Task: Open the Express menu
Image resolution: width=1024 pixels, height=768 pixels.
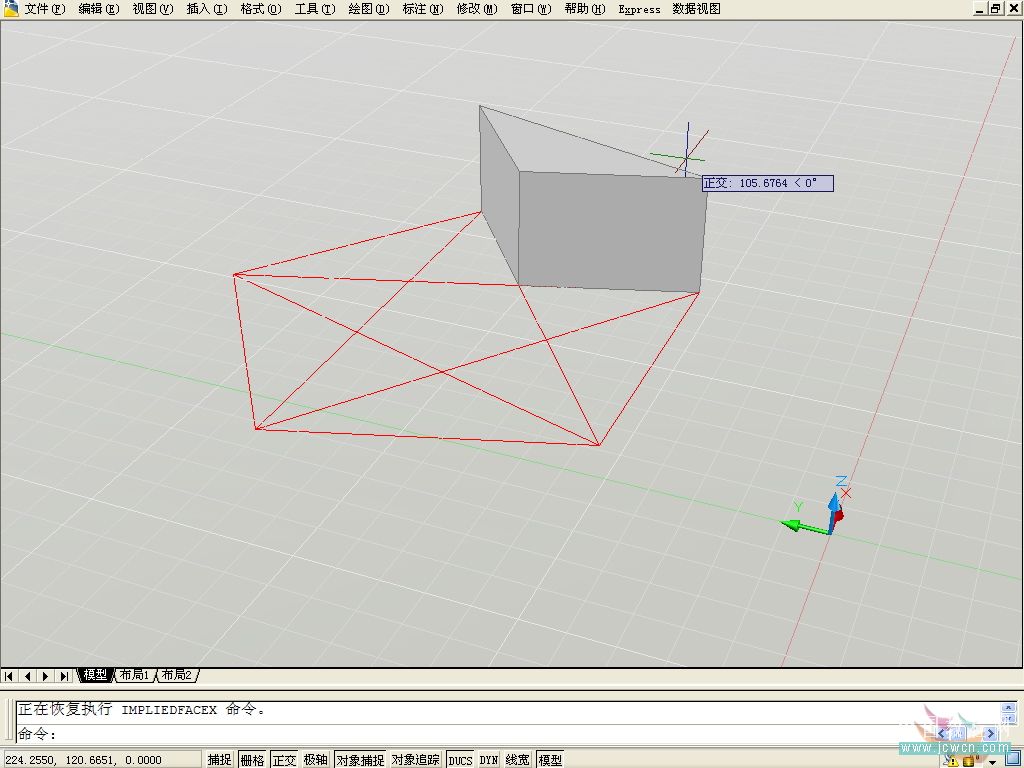Action: coord(639,9)
